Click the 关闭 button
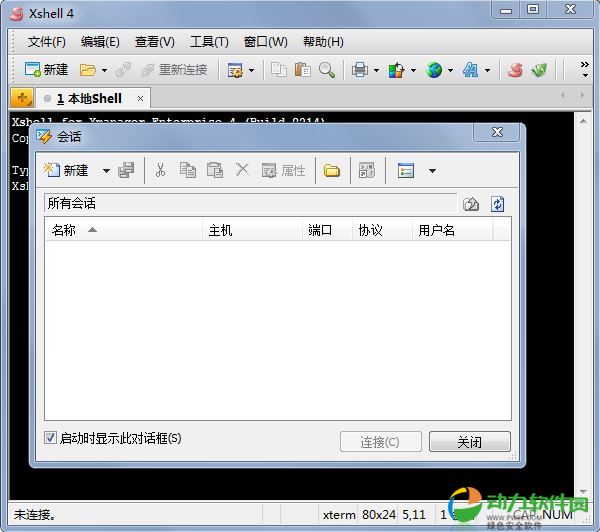600x532 pixels. 470,442
